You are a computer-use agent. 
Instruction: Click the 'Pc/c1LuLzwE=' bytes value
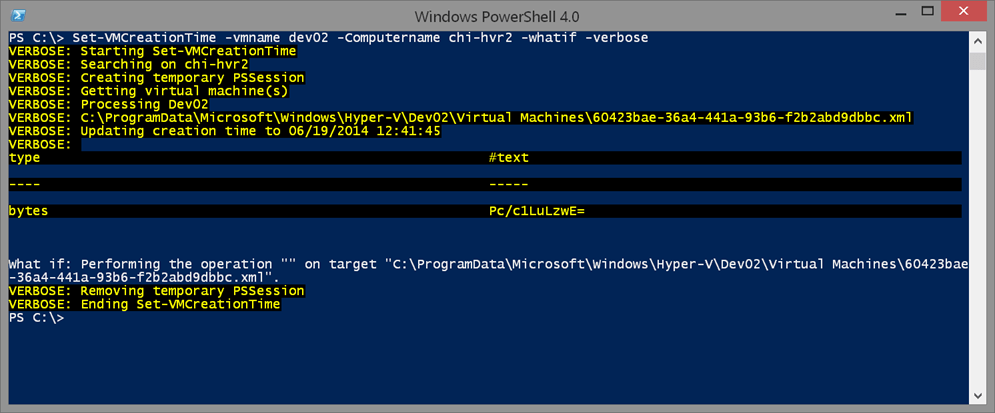[536, 211]
